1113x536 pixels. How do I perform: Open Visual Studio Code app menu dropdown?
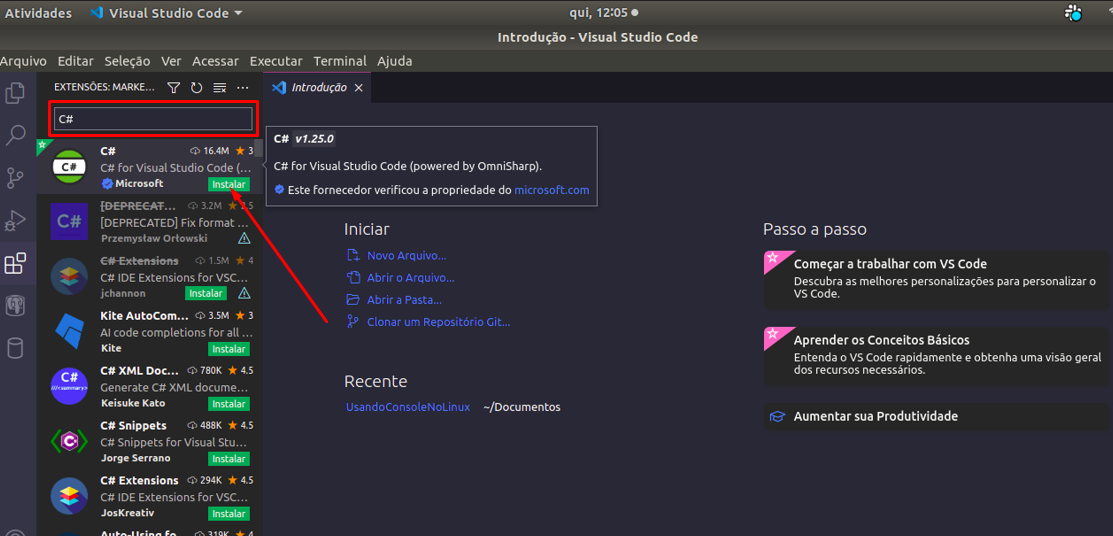167,13
